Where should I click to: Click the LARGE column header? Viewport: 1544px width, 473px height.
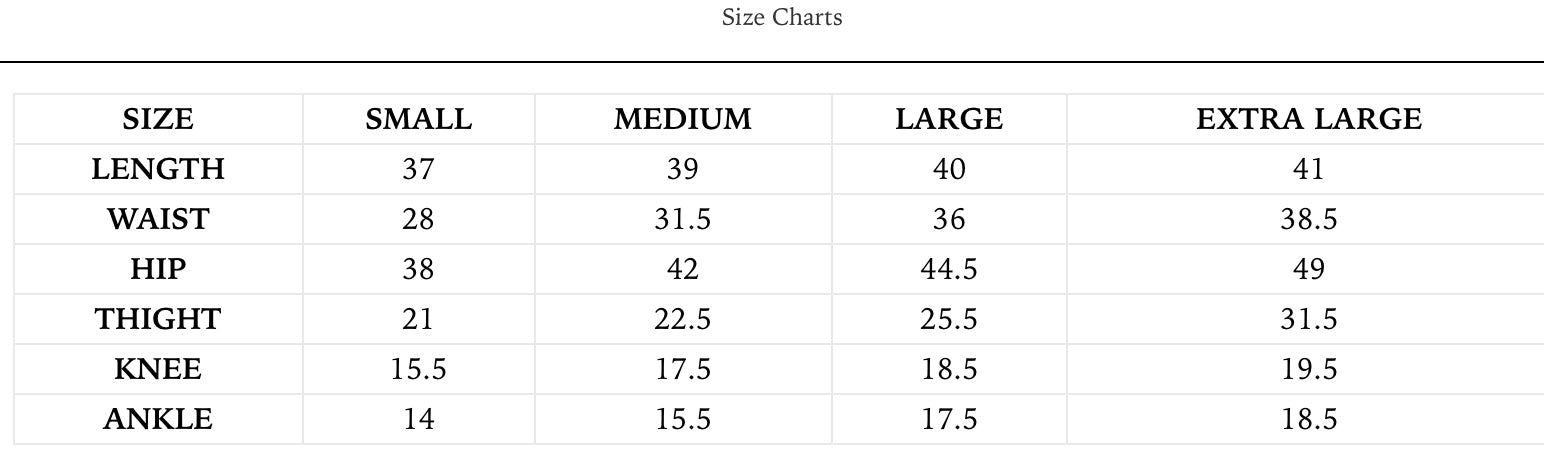point(948,119)
